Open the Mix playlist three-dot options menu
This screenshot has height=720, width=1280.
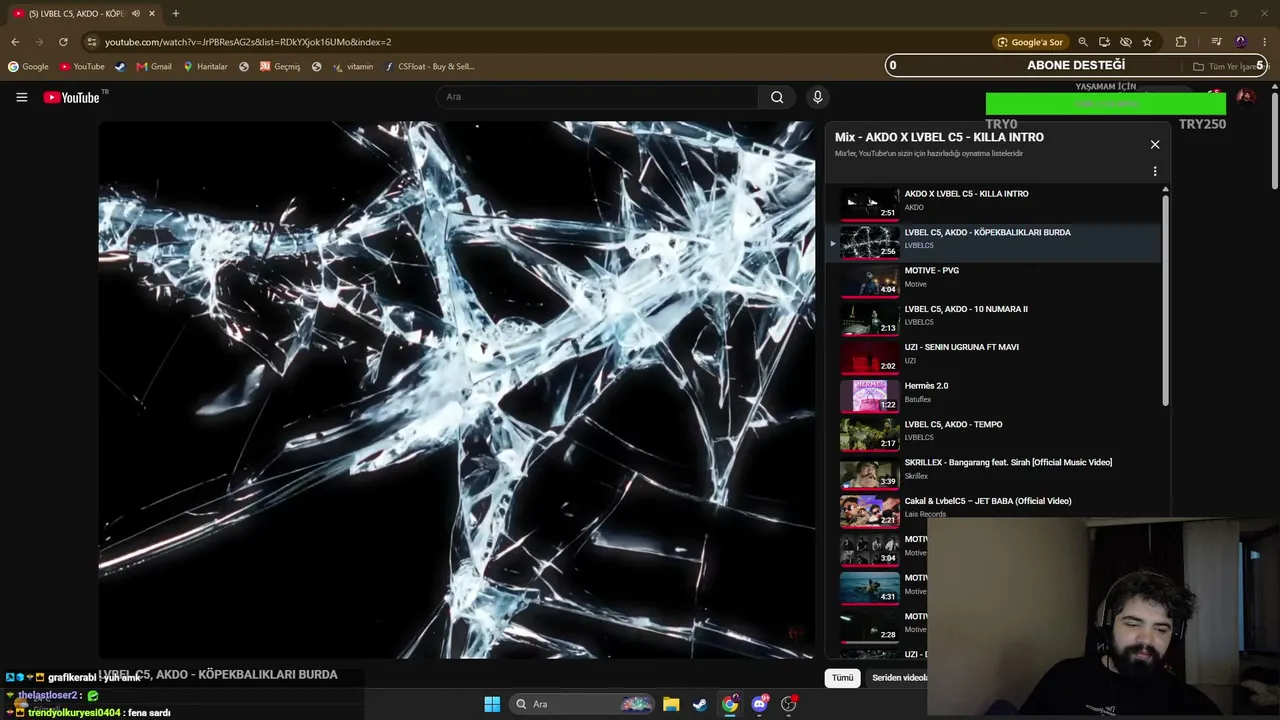point(1155,171)
